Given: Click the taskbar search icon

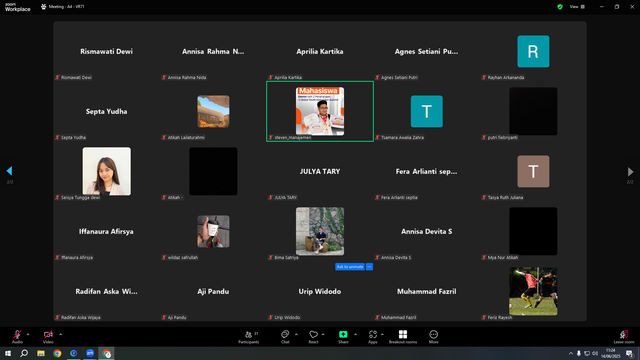Looking at the screenshot, I should (24, 353).
